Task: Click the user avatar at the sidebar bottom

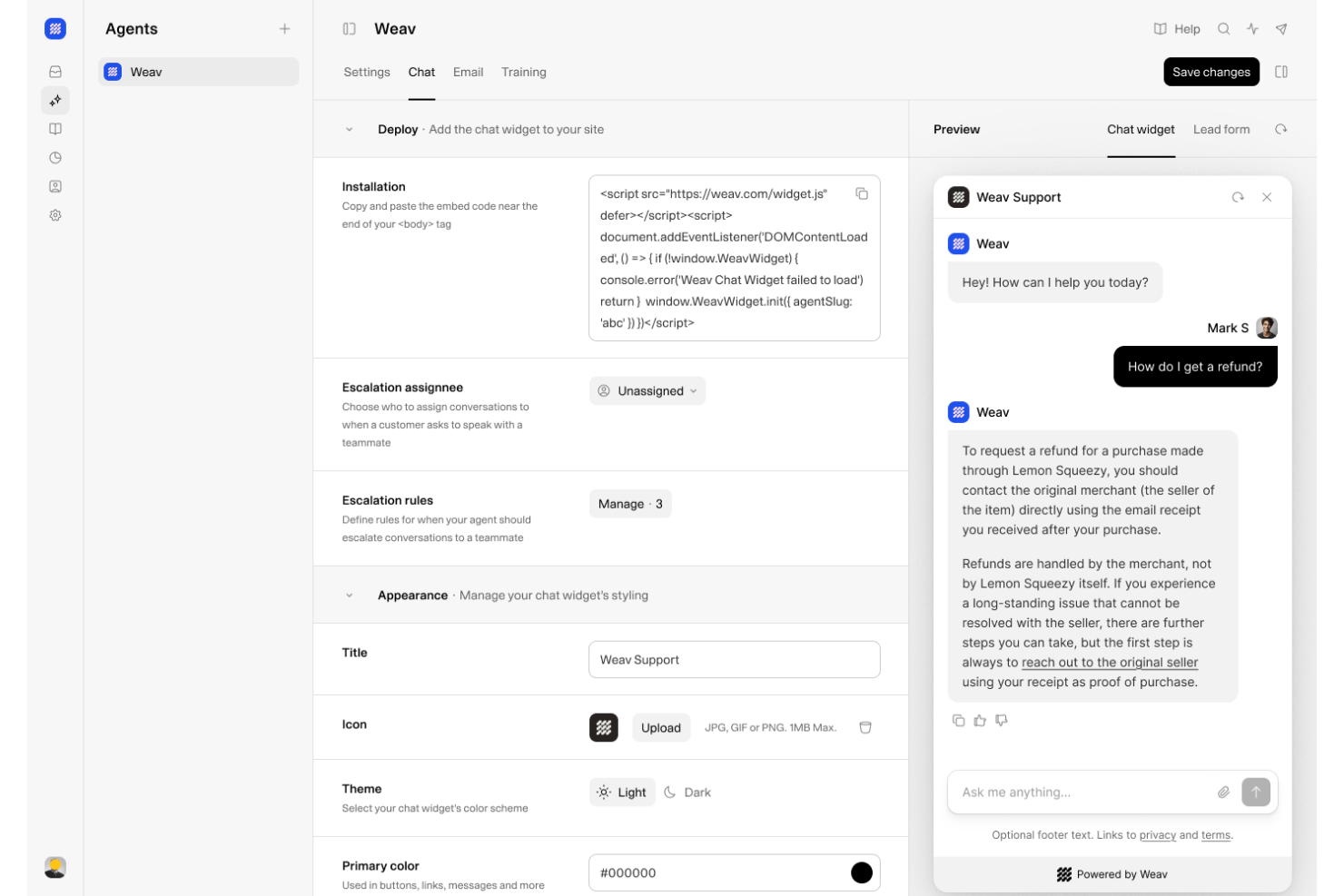Action: [x=55, y=867]
